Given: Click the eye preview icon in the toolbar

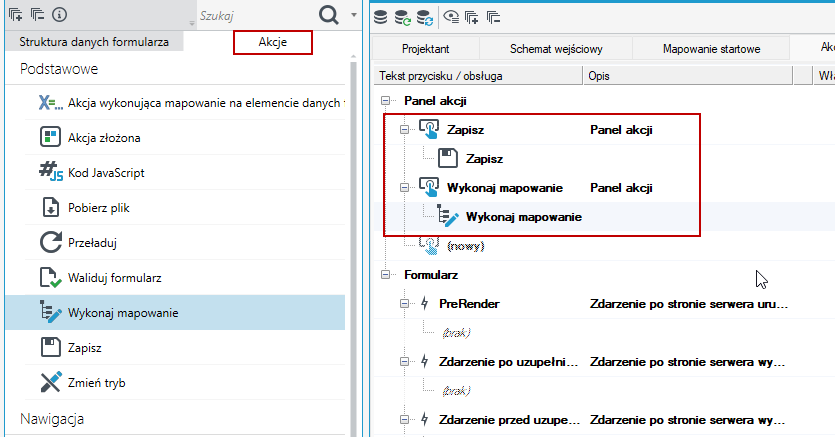Looking at the screenshot, I should 451,17.
